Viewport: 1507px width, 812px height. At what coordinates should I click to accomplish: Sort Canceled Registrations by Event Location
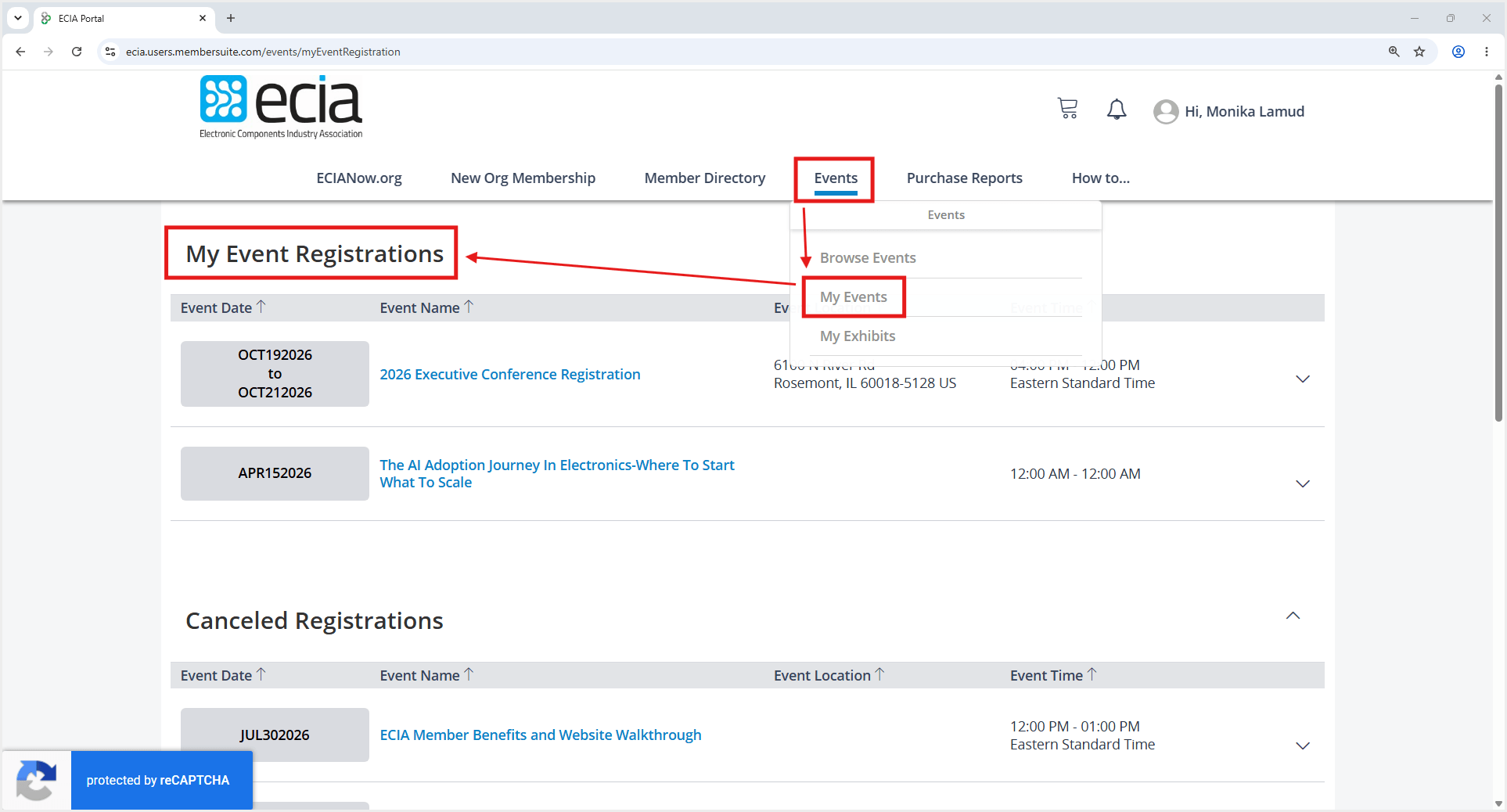[x=829, y=675]
